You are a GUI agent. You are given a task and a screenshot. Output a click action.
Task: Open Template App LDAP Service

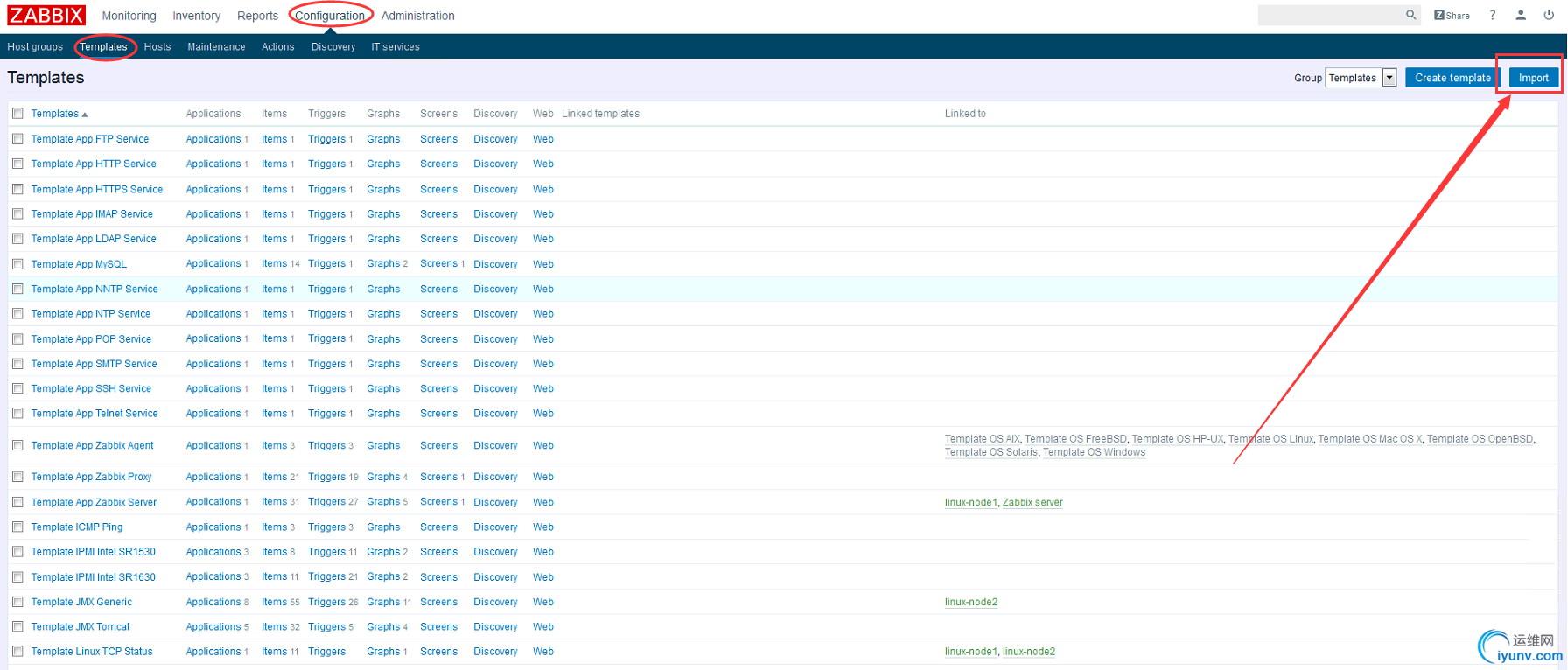[x=94, y=239]
